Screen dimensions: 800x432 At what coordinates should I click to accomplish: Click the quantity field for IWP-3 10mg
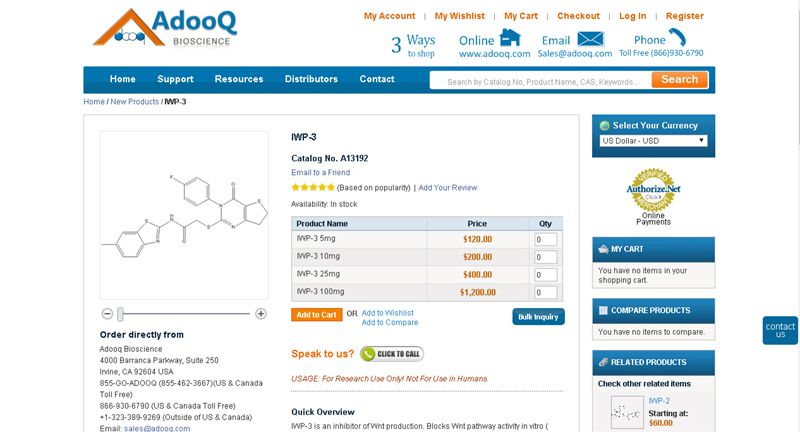pos(545,257)
